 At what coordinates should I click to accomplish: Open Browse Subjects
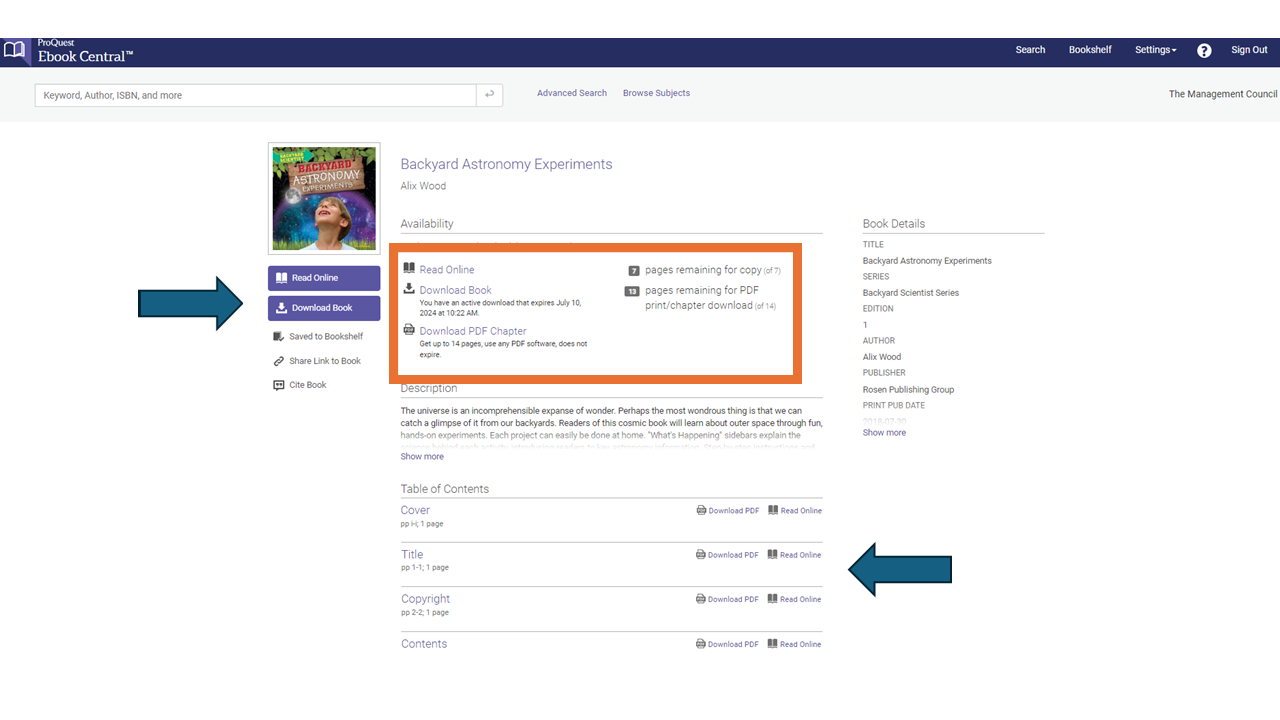click(656, 93)
